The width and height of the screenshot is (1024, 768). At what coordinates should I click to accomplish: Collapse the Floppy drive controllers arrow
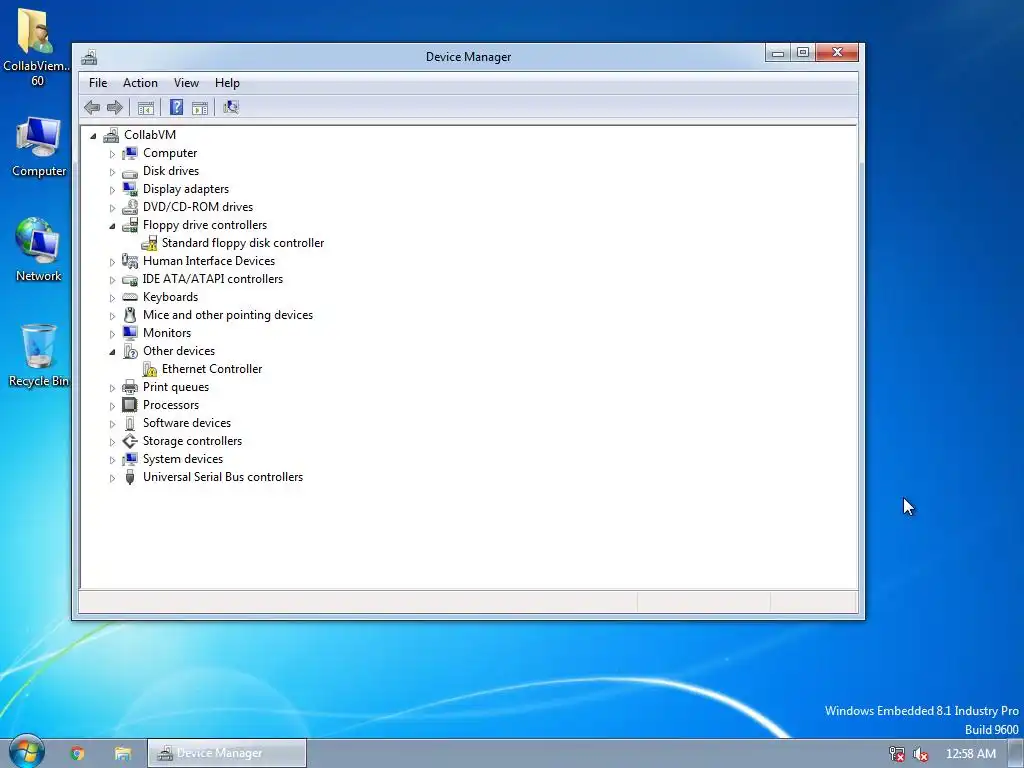tap(112, 226)
